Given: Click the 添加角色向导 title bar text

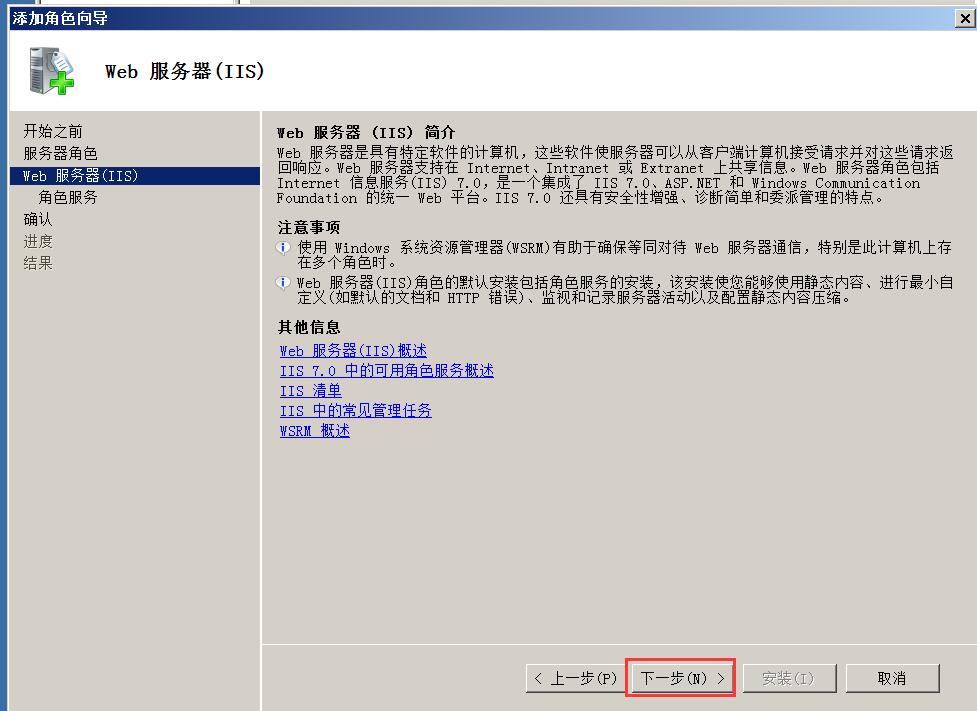Looking at the screenshot, I should coord(60,19).
